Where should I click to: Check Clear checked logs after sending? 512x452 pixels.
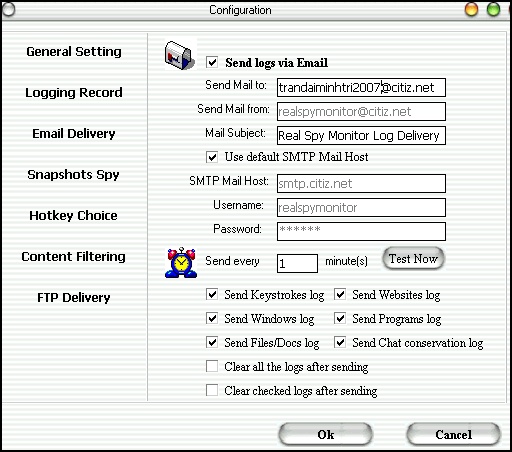pos(212,390)
